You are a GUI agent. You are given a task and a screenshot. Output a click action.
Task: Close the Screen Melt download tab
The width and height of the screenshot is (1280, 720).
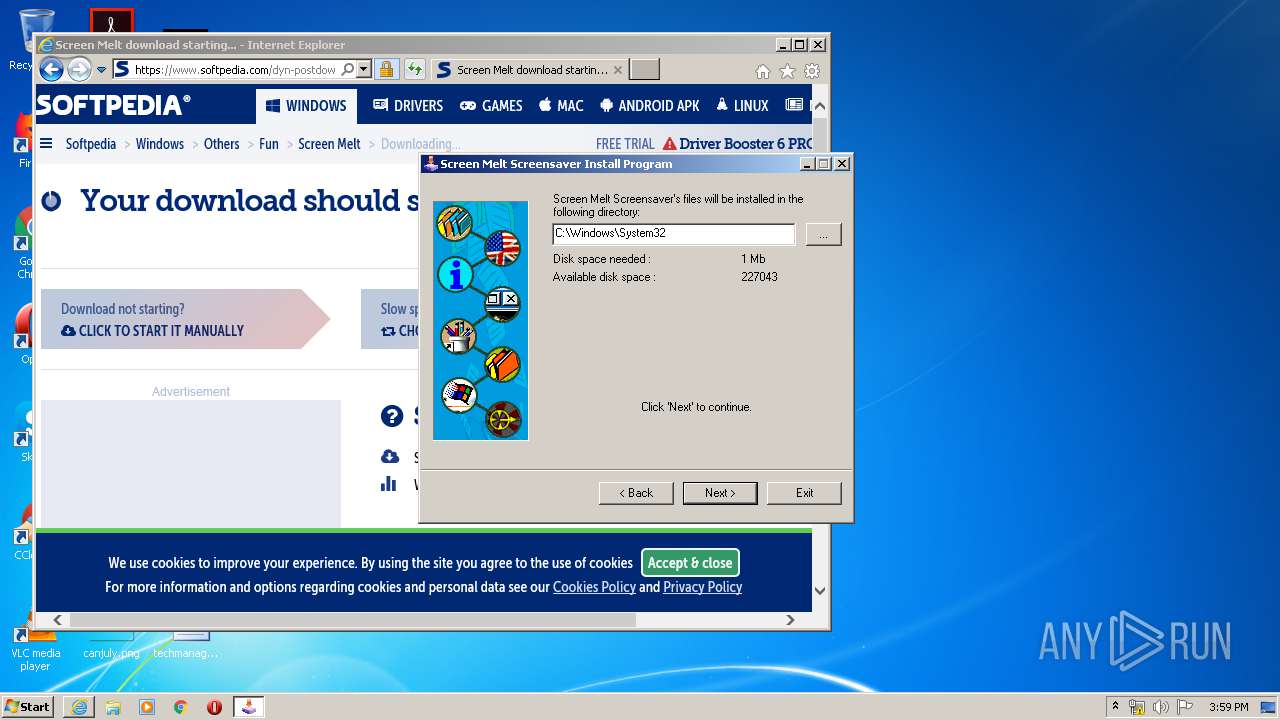[x=617, y=70]
